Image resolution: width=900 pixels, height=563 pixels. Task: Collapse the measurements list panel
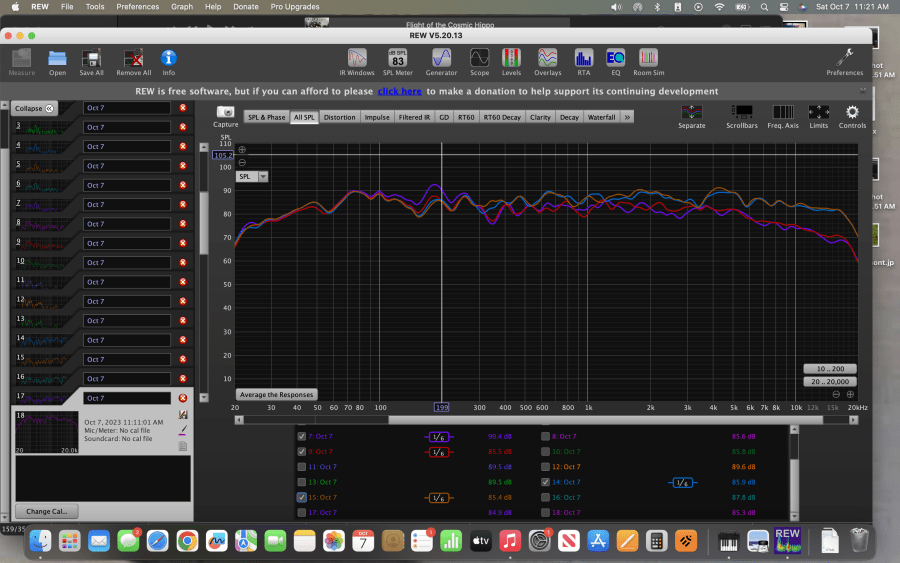(34, 108)
